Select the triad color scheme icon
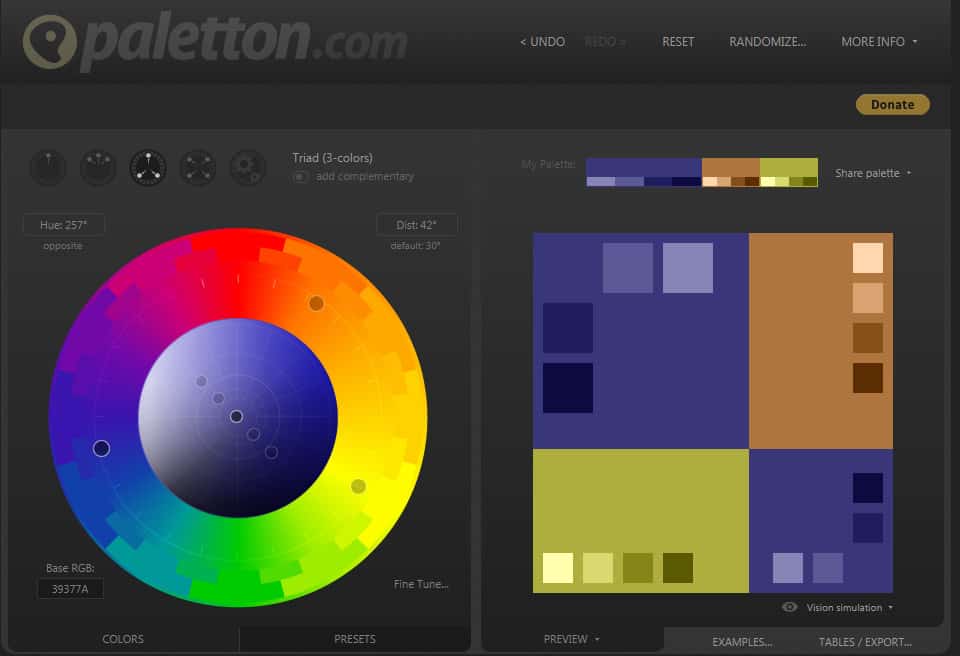This screenshot has height=656, width=960. [148, 168]
